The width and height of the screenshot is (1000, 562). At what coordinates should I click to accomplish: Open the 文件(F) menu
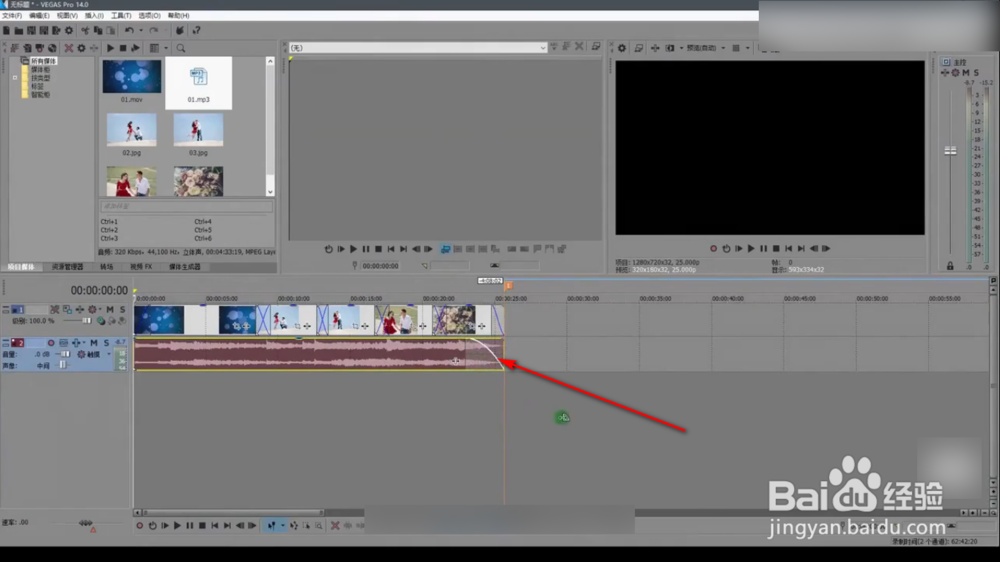(11, 15)
